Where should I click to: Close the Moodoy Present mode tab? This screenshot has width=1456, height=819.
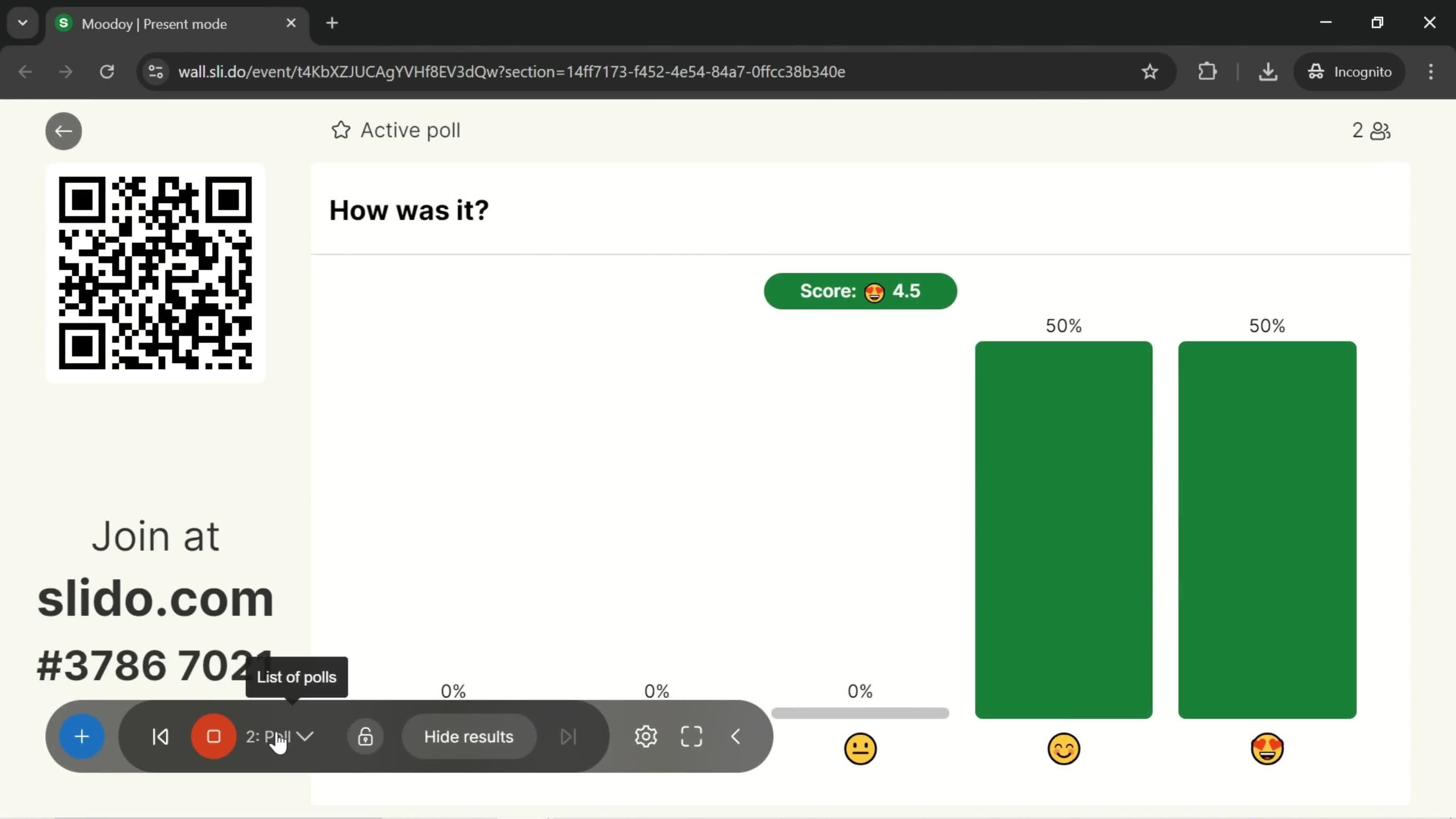pyautogui.click(x=291, y=23)
